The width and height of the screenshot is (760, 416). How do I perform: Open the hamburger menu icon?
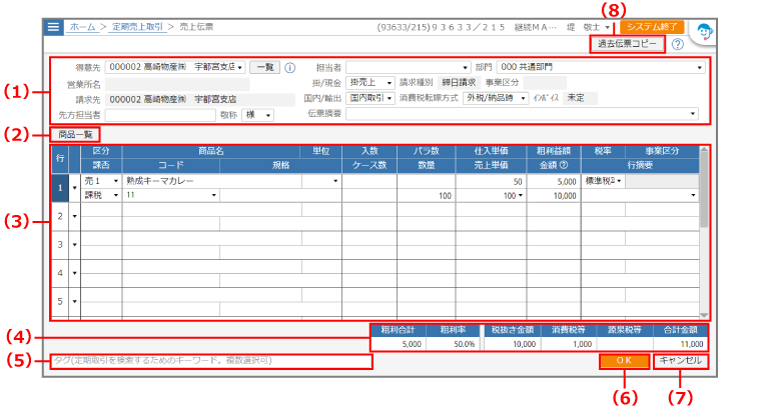tap(53, 27)
